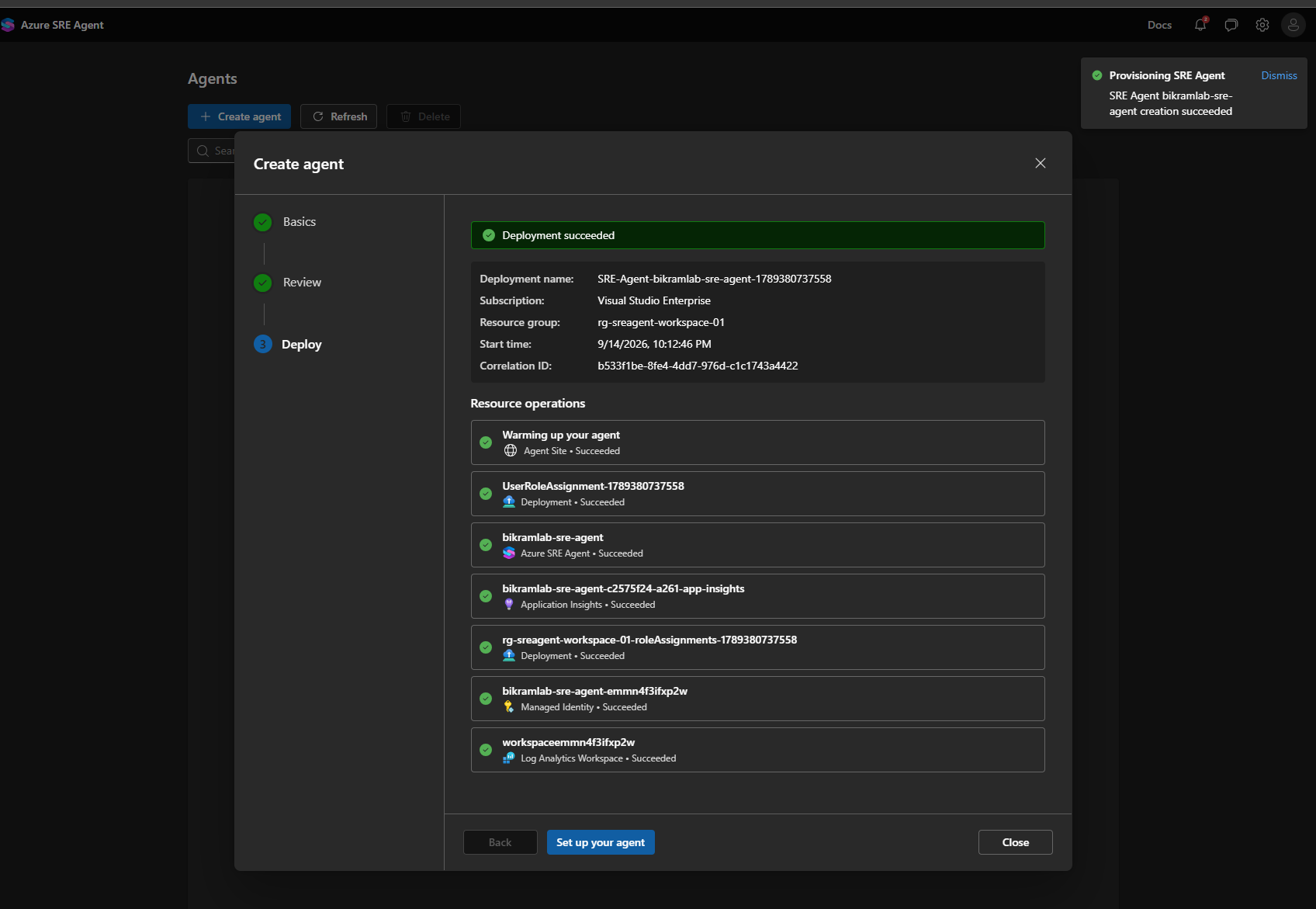Image resolution: width=1316 pixels, height=909 pixels.
Task: Click the Create agent button
Action: [x=239, y=116]
